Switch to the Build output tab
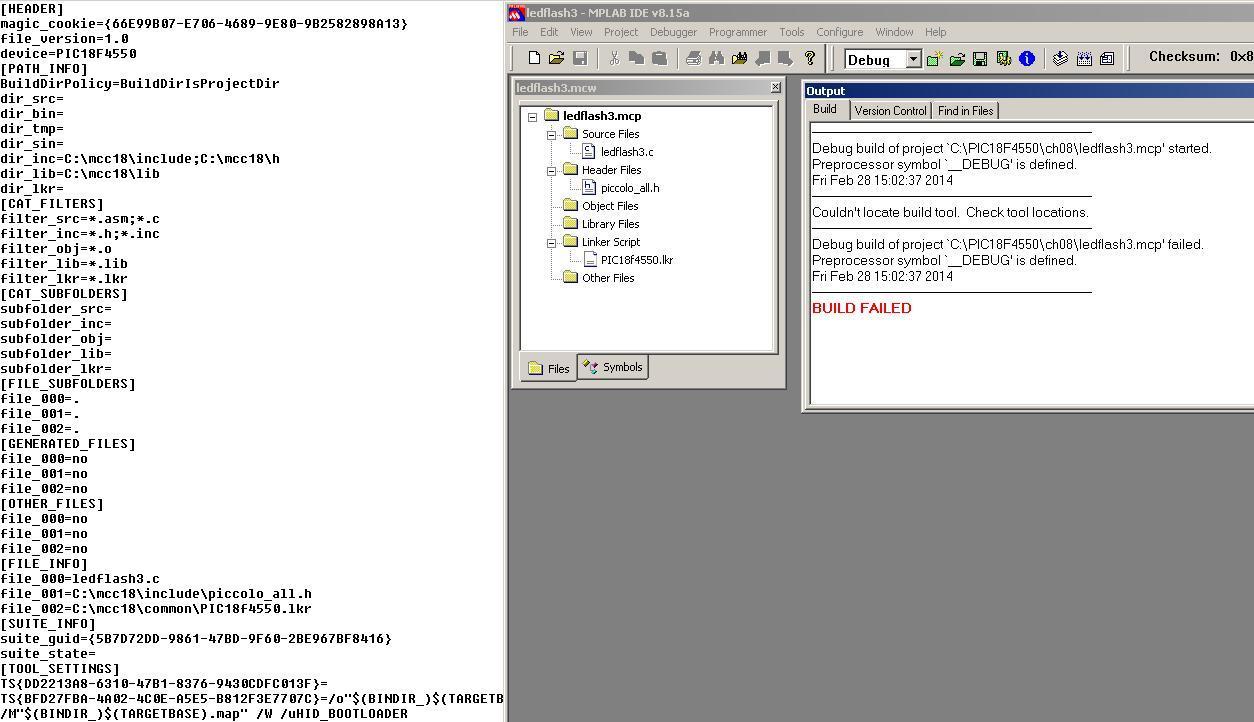The height and width of the screenshot is (722, 1254). (x=825, y=110)
